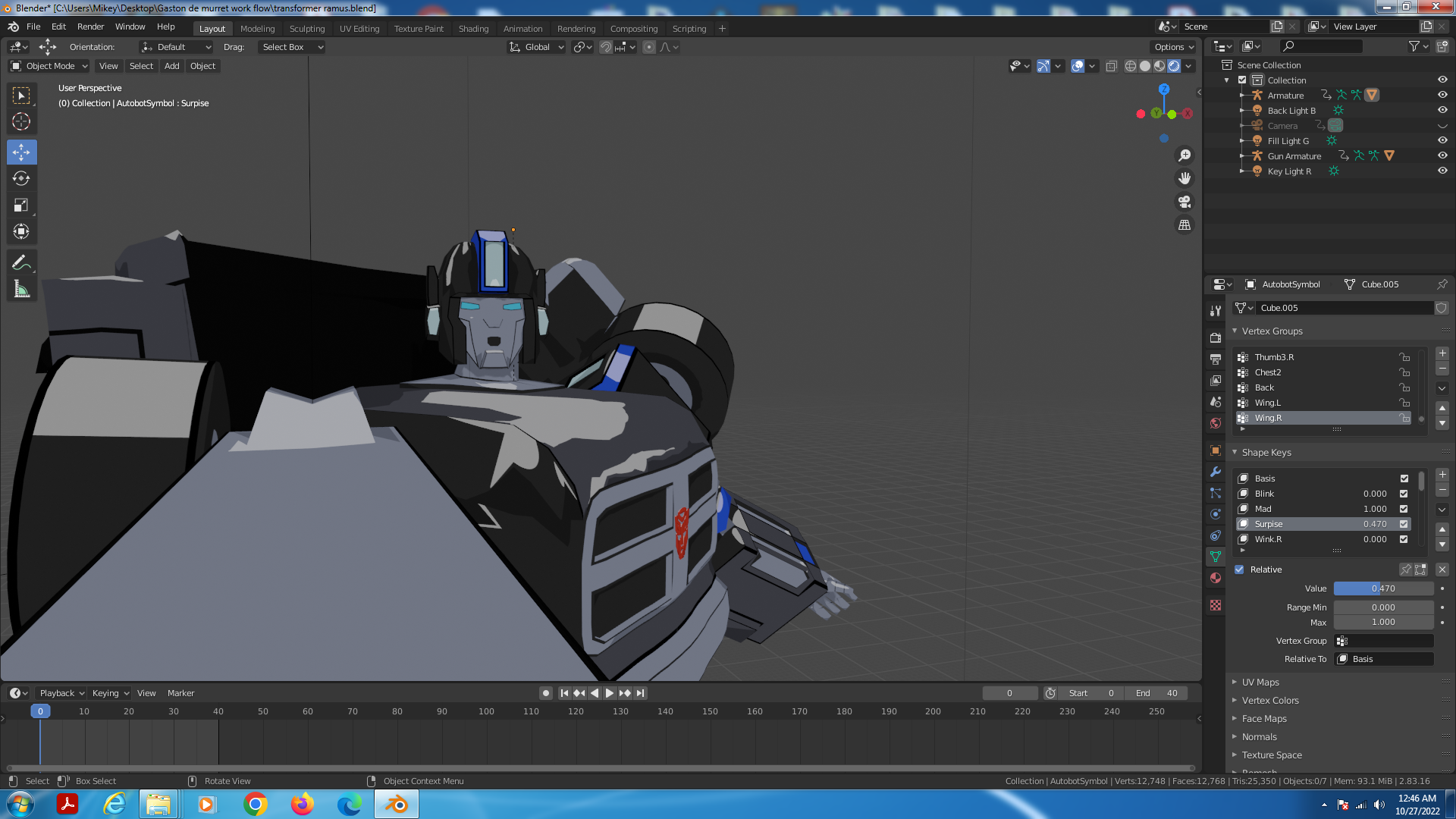Viewport: 1456px width, 819px height.
Task: Select the Select Box tool
Action: pos(21,96)
